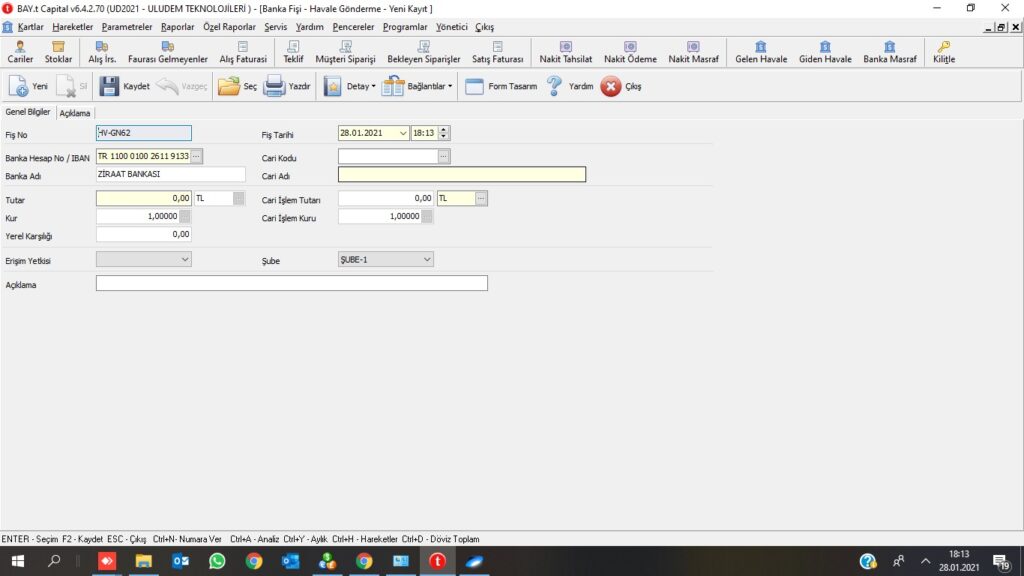
Task: Click the Stoklar toolbar icon
Action: pyautogui.click(x=58, y=52)
